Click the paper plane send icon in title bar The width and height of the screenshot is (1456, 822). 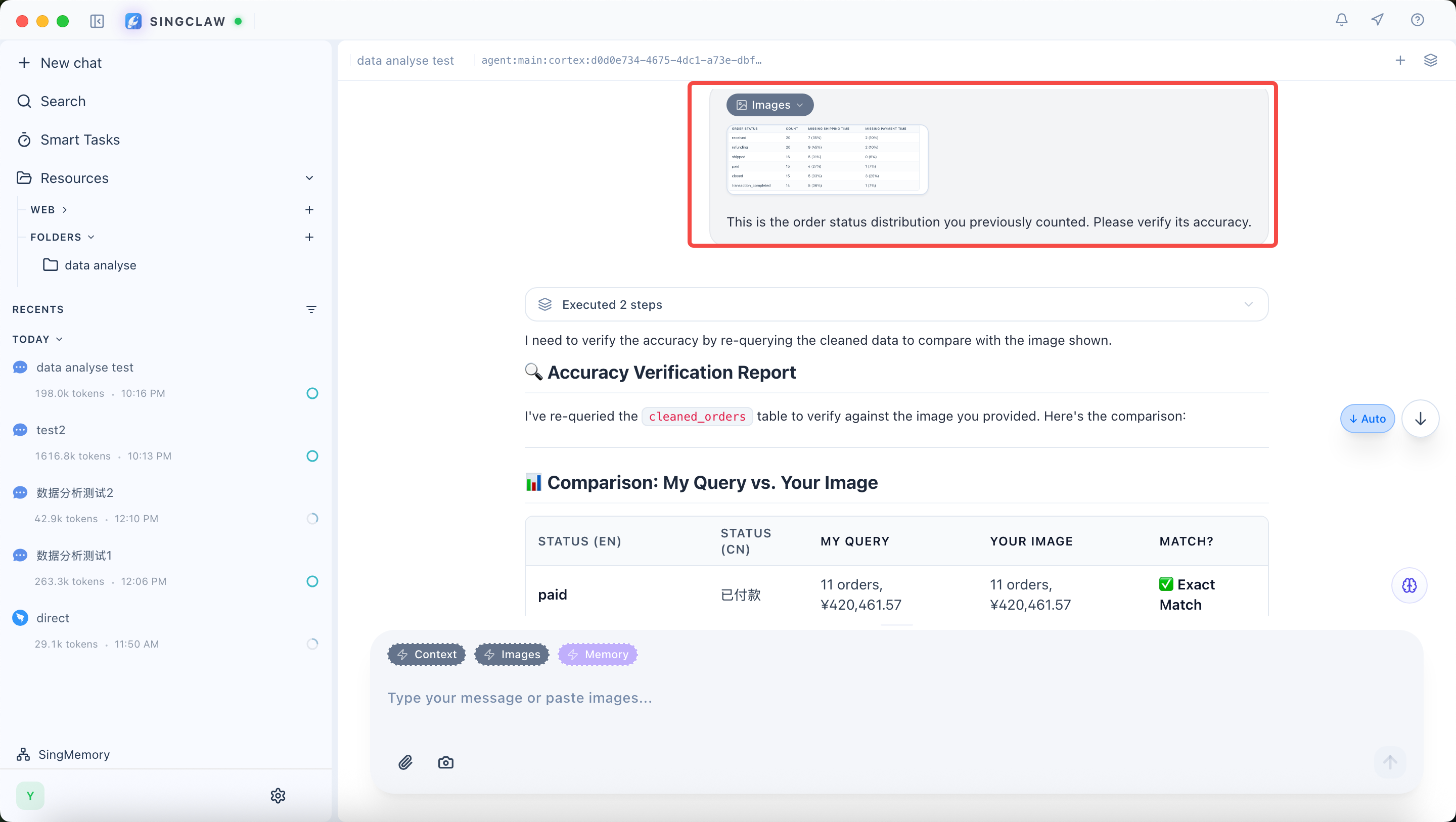click(1378, 20)
